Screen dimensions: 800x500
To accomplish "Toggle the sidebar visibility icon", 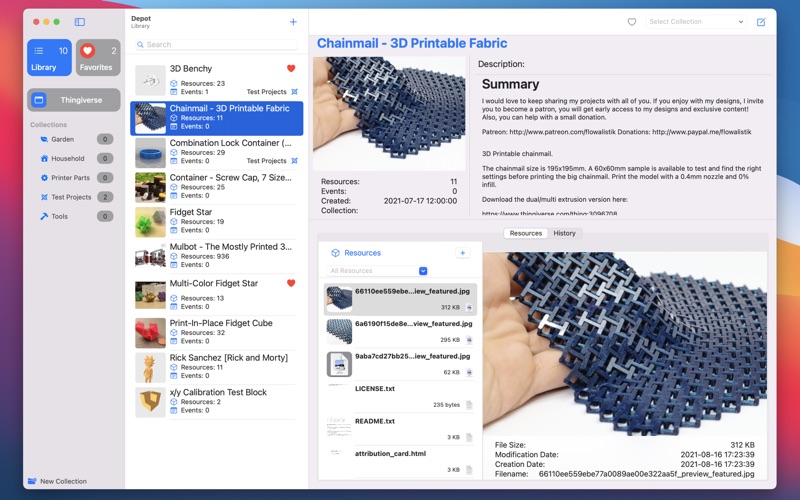I will tap(80, 22).
